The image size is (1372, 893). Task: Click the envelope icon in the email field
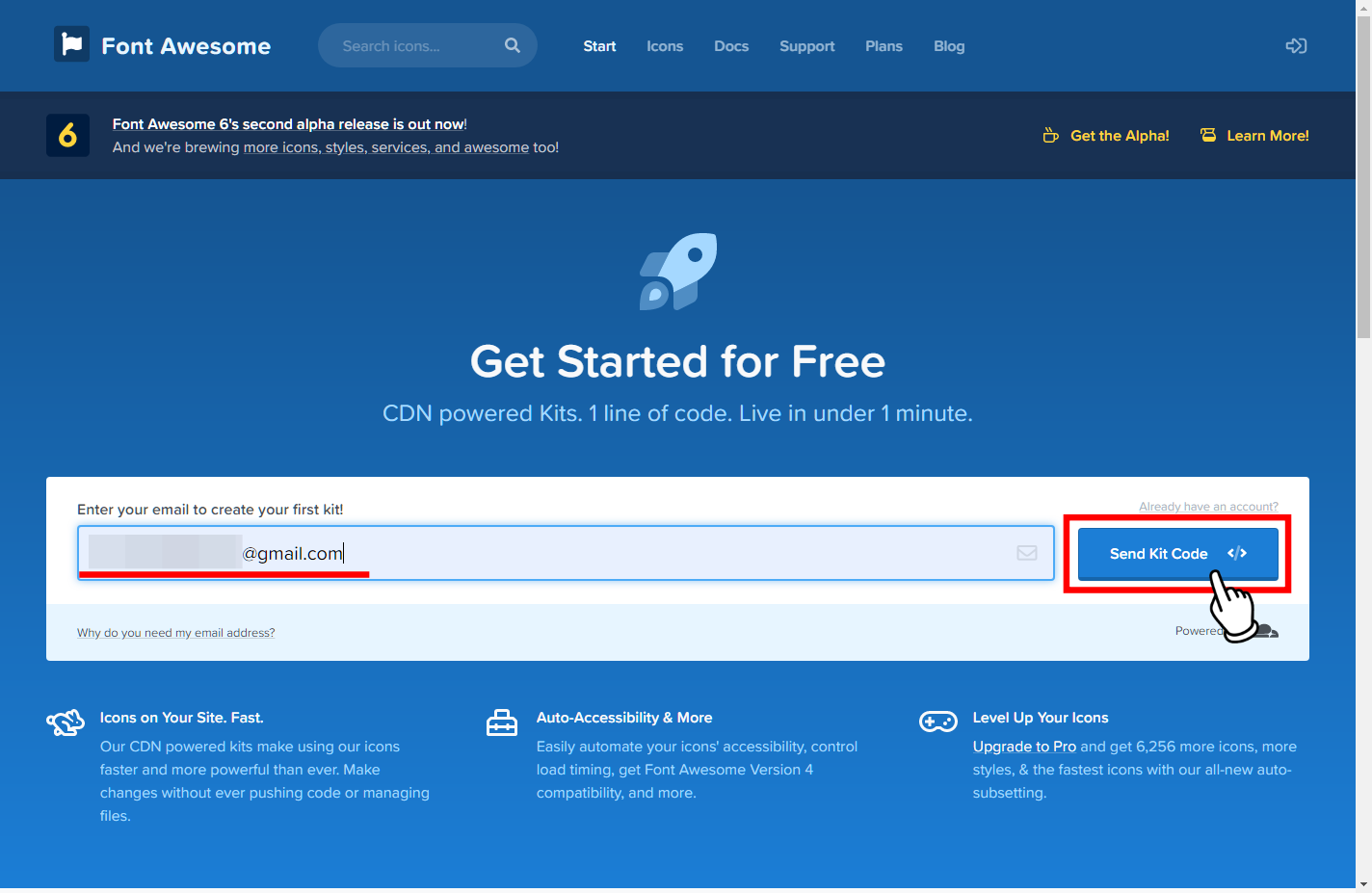1027,553
